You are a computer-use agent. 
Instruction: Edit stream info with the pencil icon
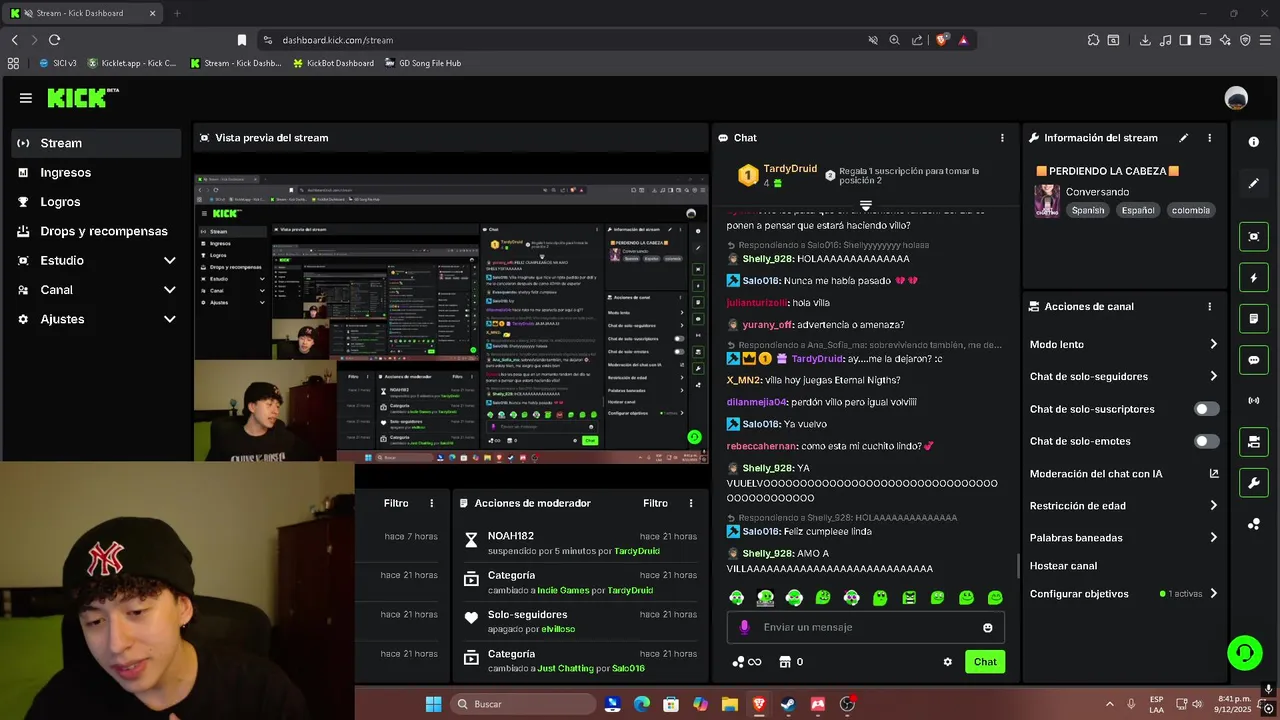coord(1184,138)
